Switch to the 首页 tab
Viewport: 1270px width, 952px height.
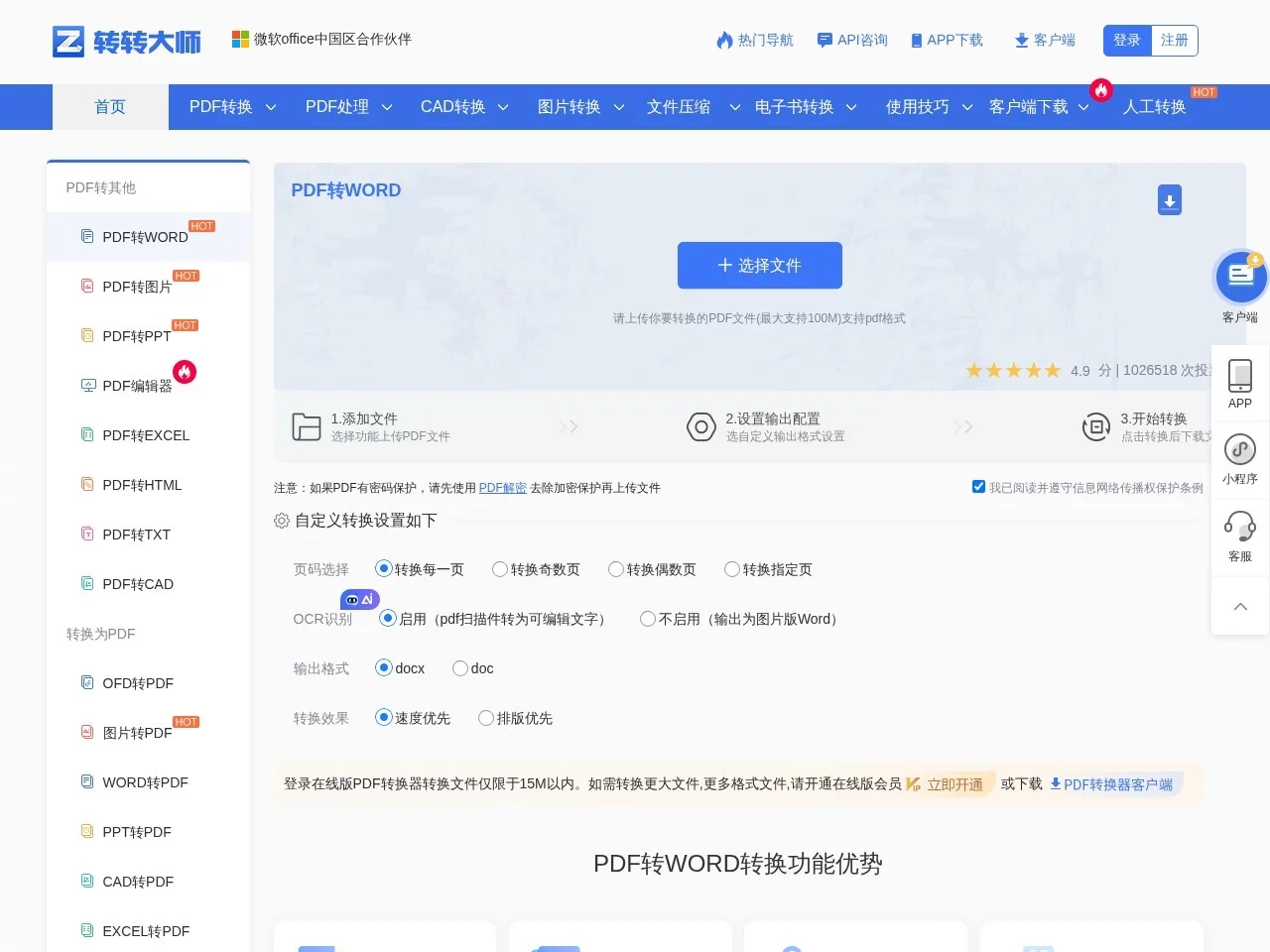pyautogui.click(x=109, y=107)
